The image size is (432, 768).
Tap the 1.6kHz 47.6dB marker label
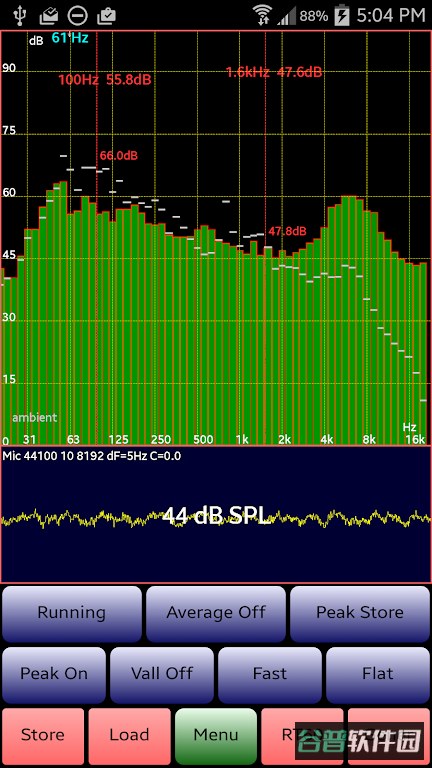tap(274, 72)
